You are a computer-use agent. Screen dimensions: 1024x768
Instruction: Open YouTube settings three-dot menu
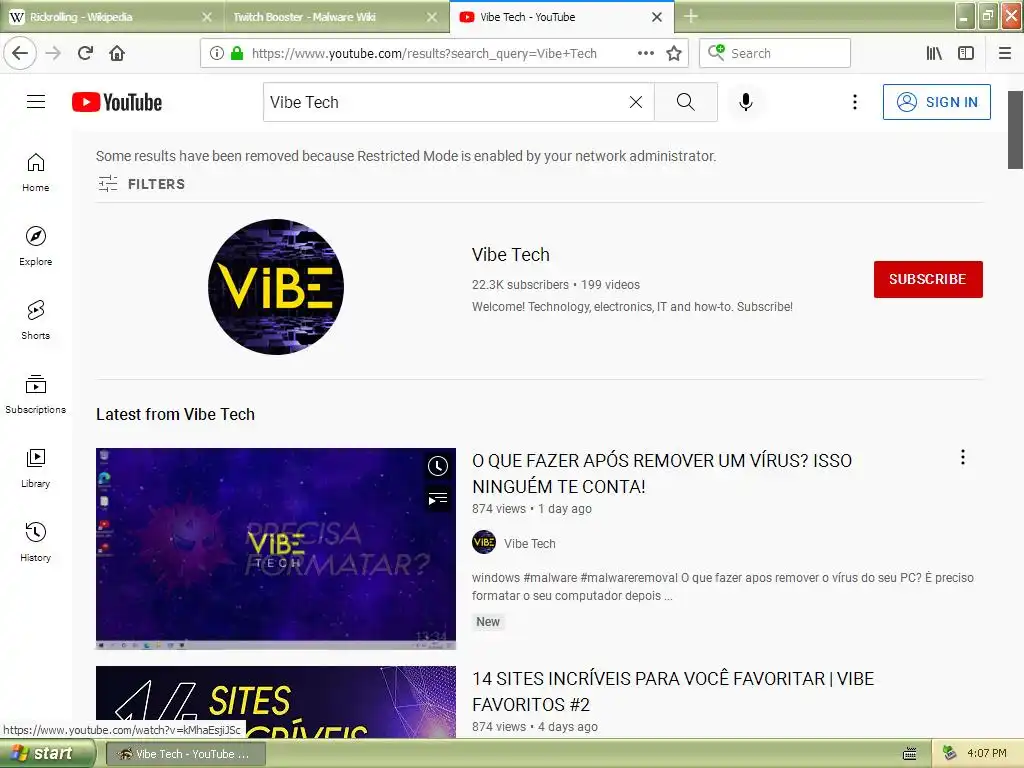pos(855,102)
